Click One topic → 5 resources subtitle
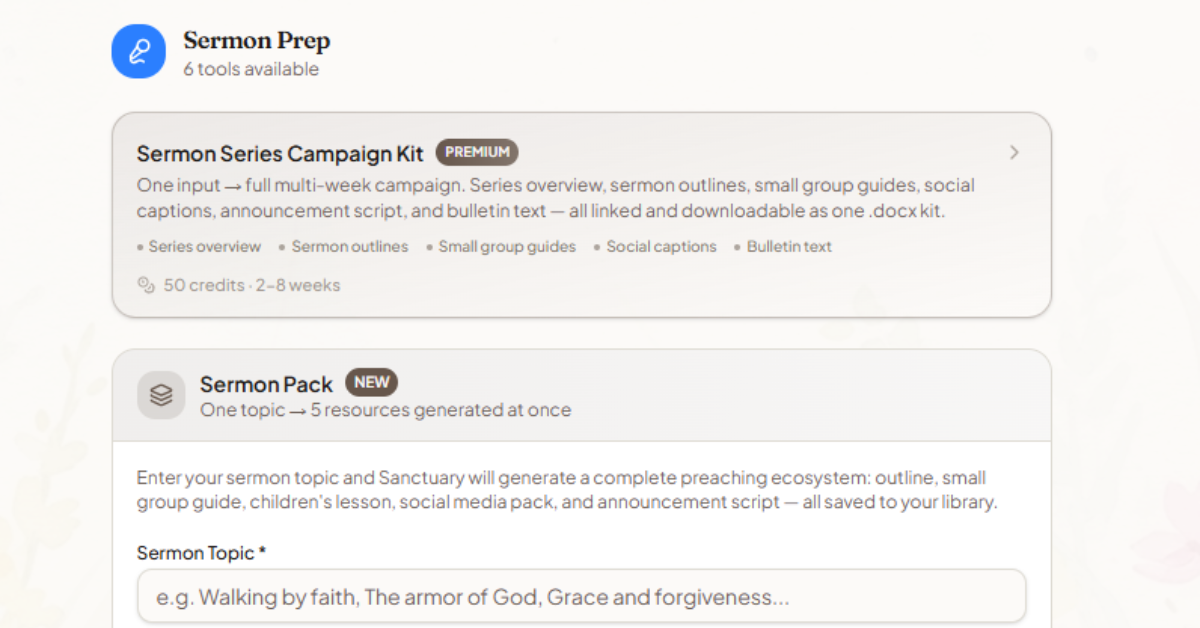This screenshot has width=1200, height=628. click(386, 410)
